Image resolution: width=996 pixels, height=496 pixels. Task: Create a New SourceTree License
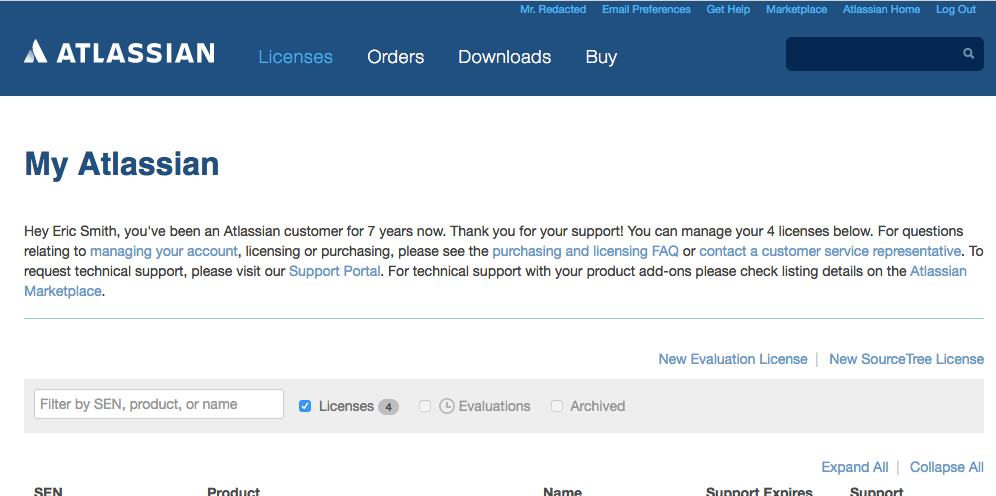click(906, 359)
